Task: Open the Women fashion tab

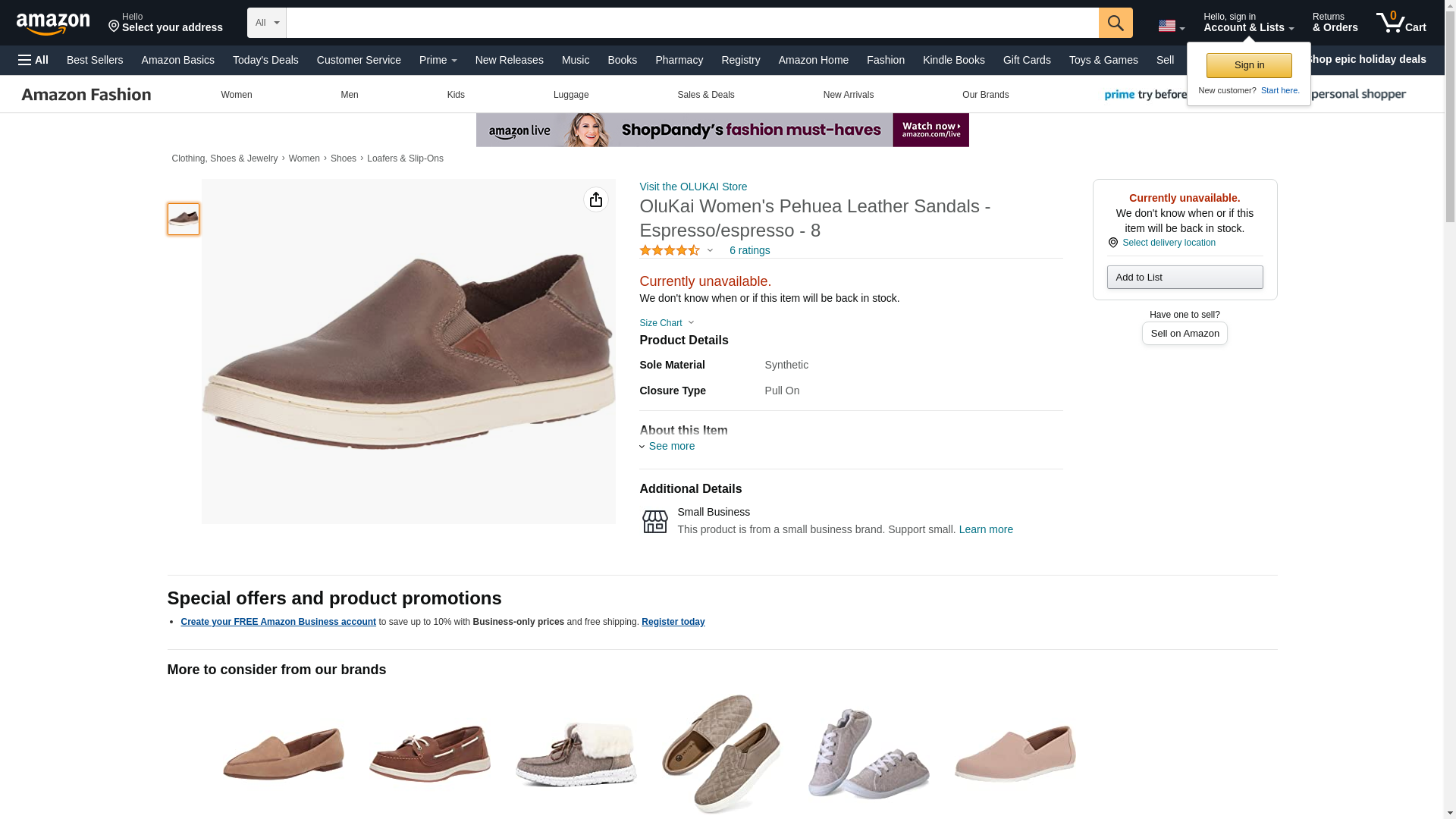Action: pos(237,95)
